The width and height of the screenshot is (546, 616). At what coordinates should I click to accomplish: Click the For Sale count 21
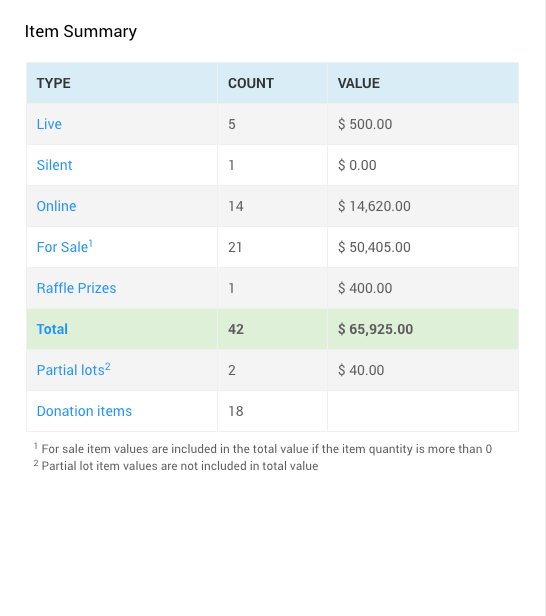(x=235, y=247)
